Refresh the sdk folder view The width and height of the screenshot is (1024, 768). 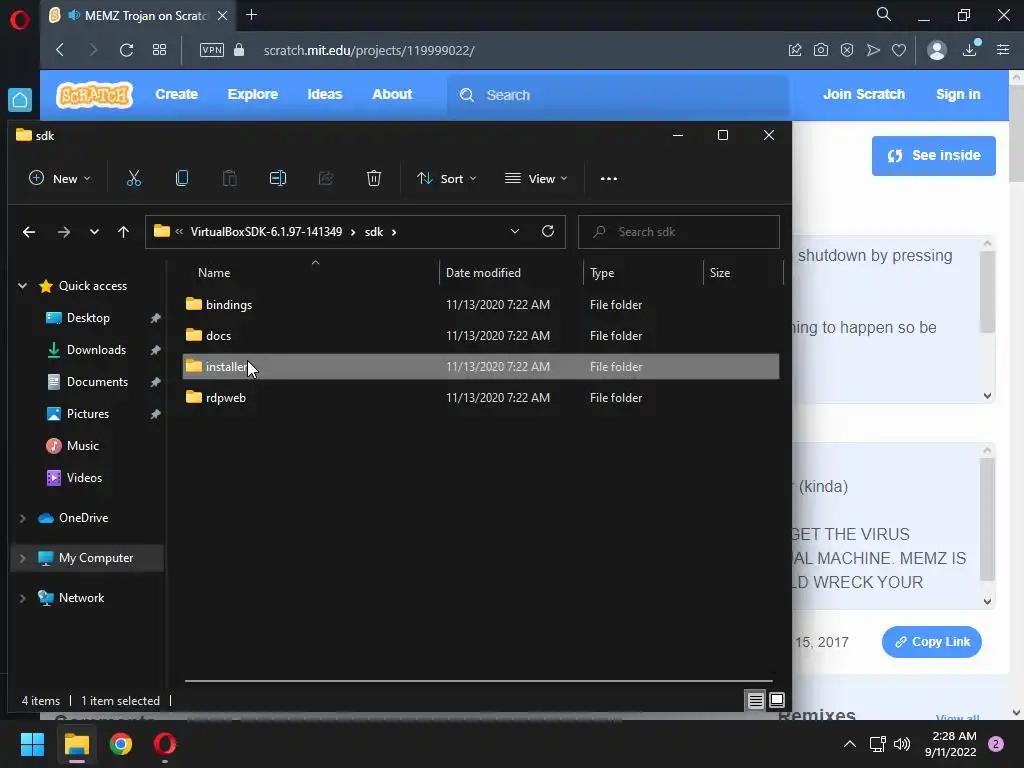[x=548, y=231]
